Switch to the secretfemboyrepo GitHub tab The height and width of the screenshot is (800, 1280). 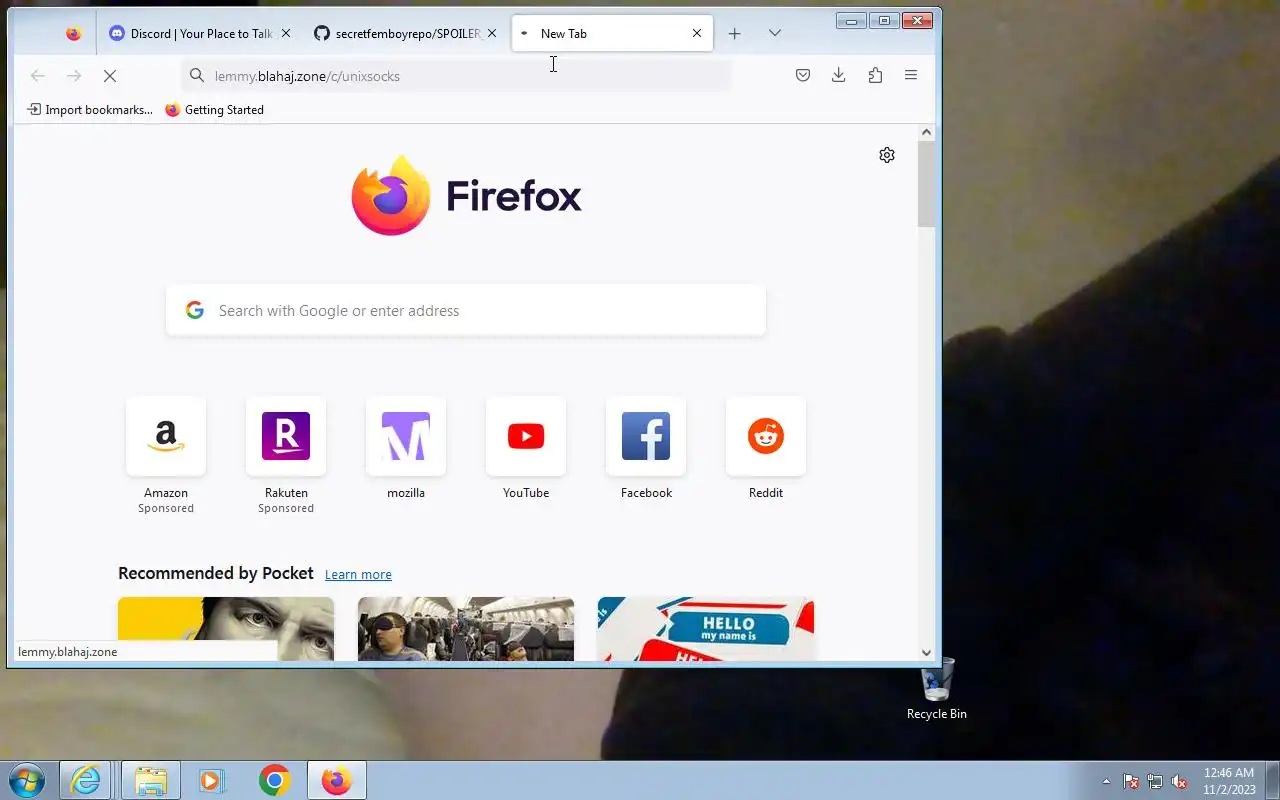tap(404, 33)
